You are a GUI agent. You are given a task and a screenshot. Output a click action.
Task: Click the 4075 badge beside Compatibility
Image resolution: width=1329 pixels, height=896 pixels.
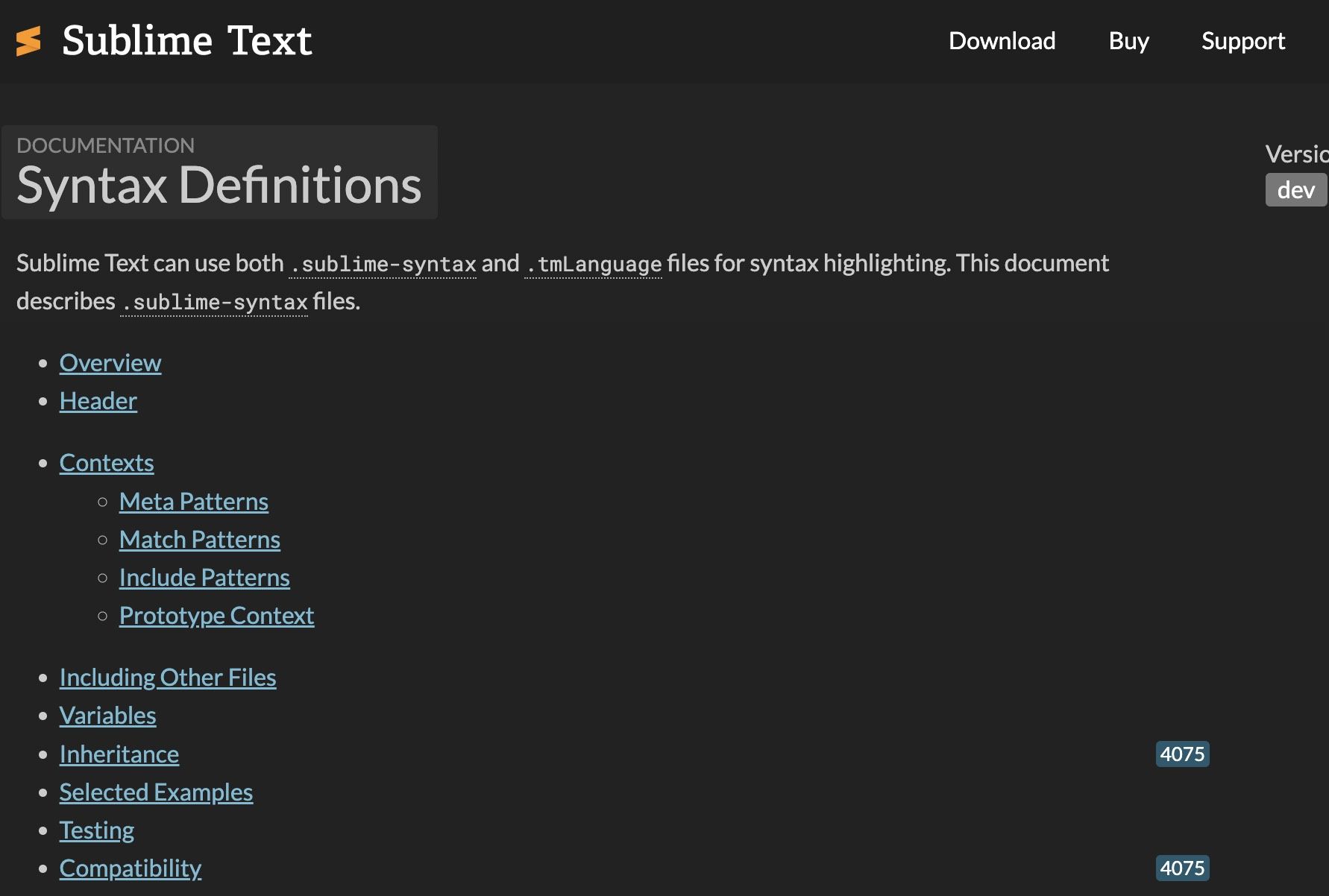tap(1183, 868)
